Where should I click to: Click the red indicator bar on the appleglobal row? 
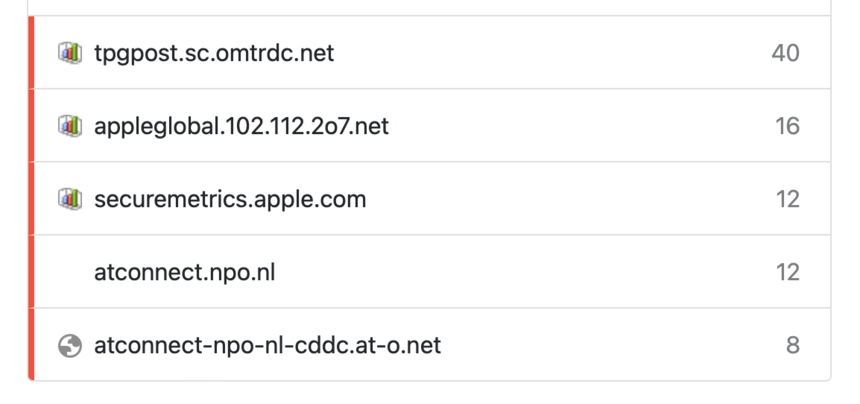[x=31, y=125]
